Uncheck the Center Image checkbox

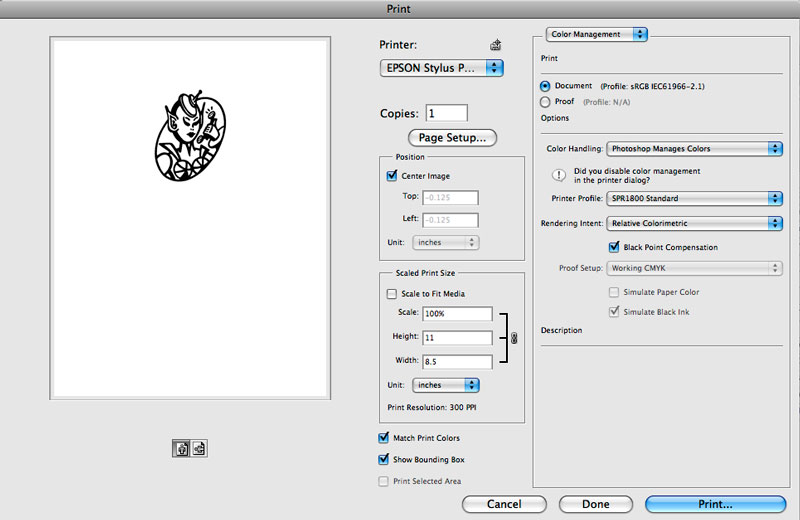[x=392, y=176]
